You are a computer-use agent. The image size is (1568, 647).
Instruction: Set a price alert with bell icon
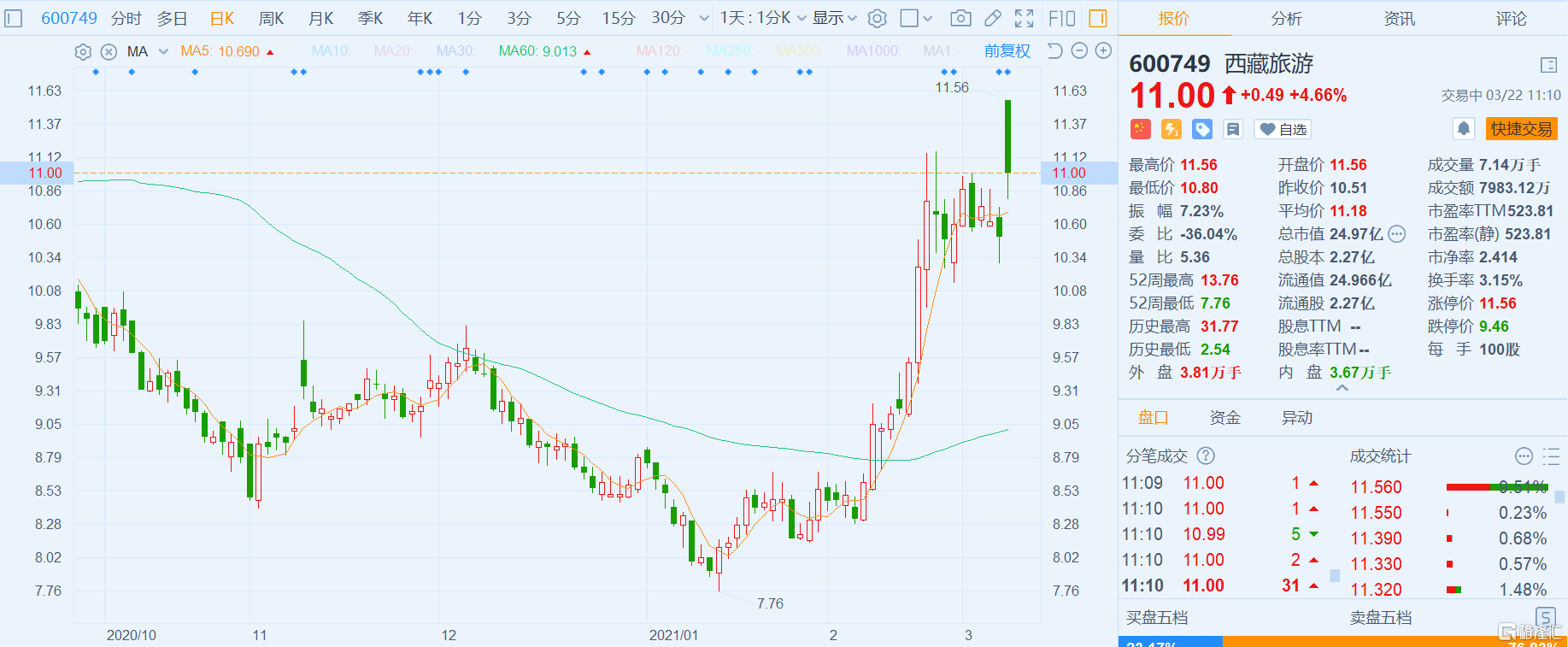pos(1464,129)
